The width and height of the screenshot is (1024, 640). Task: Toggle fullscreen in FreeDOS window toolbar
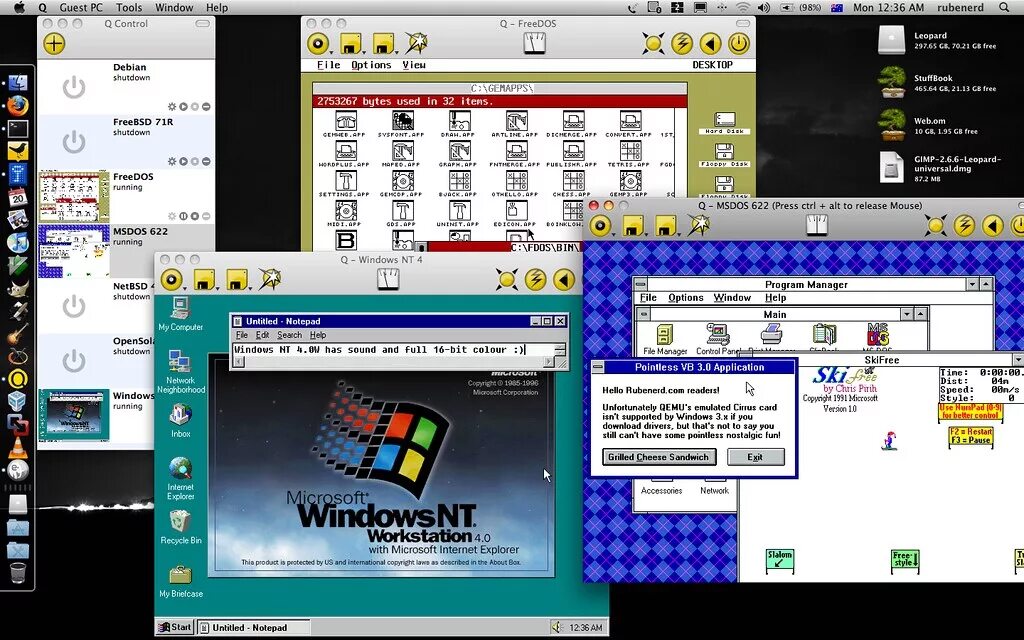click(x=653, y=44)
